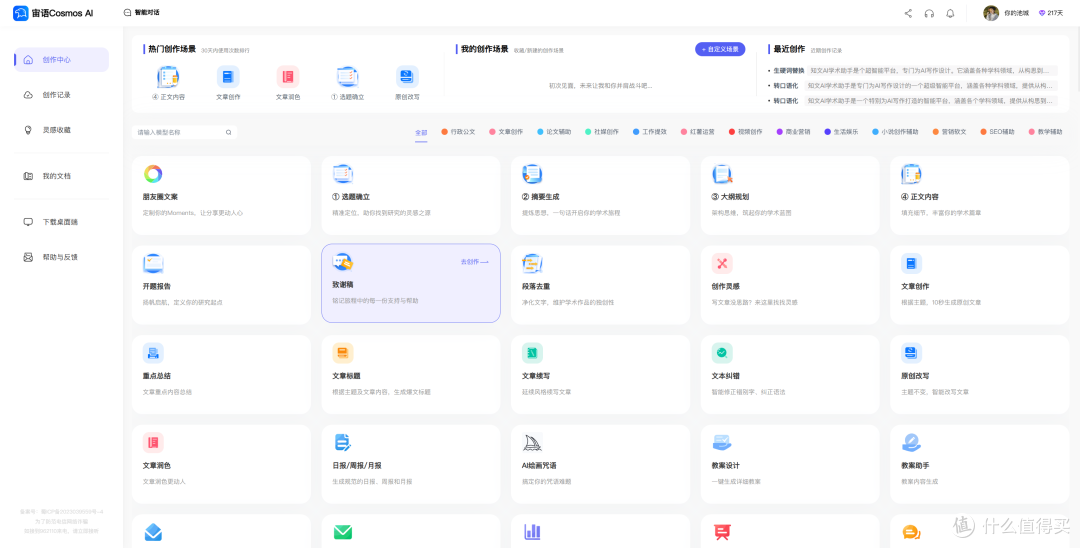Open the 文章续写 card icon
This screenshot has height=548, width=1080.
click(x=532, y=353)
